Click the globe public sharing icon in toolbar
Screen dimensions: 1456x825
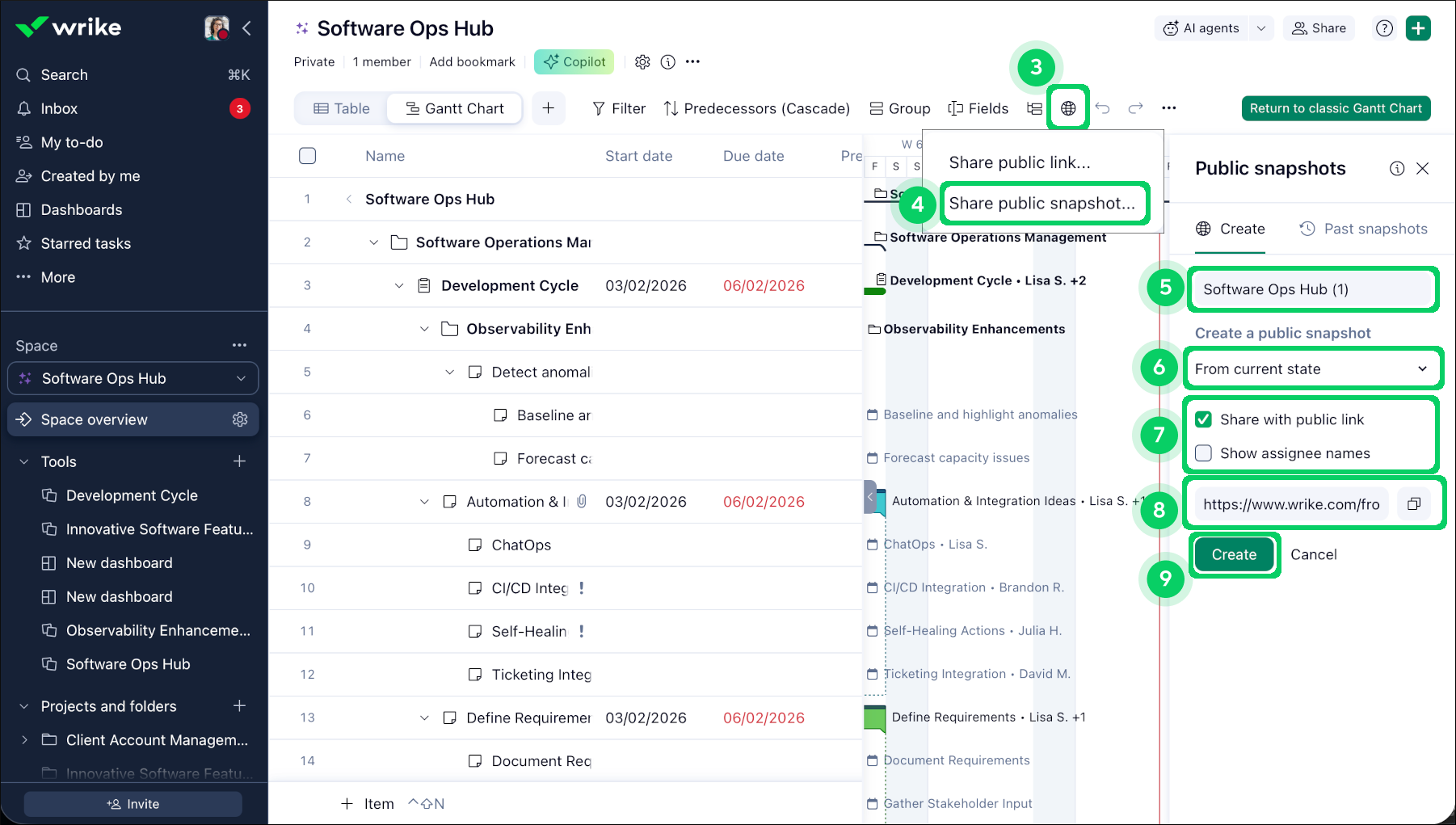[1067, 108]
